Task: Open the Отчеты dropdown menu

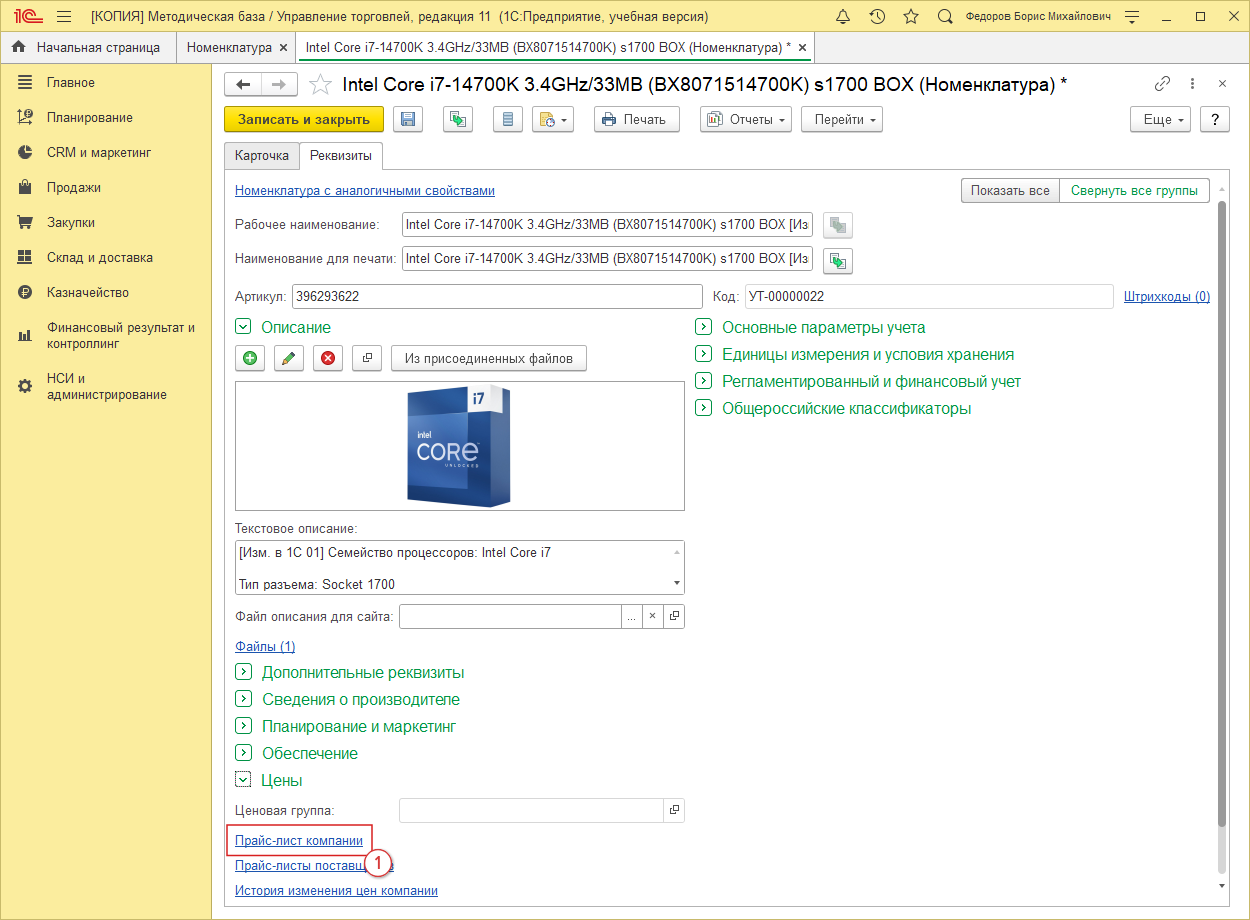Action: [x=746, y=119]
